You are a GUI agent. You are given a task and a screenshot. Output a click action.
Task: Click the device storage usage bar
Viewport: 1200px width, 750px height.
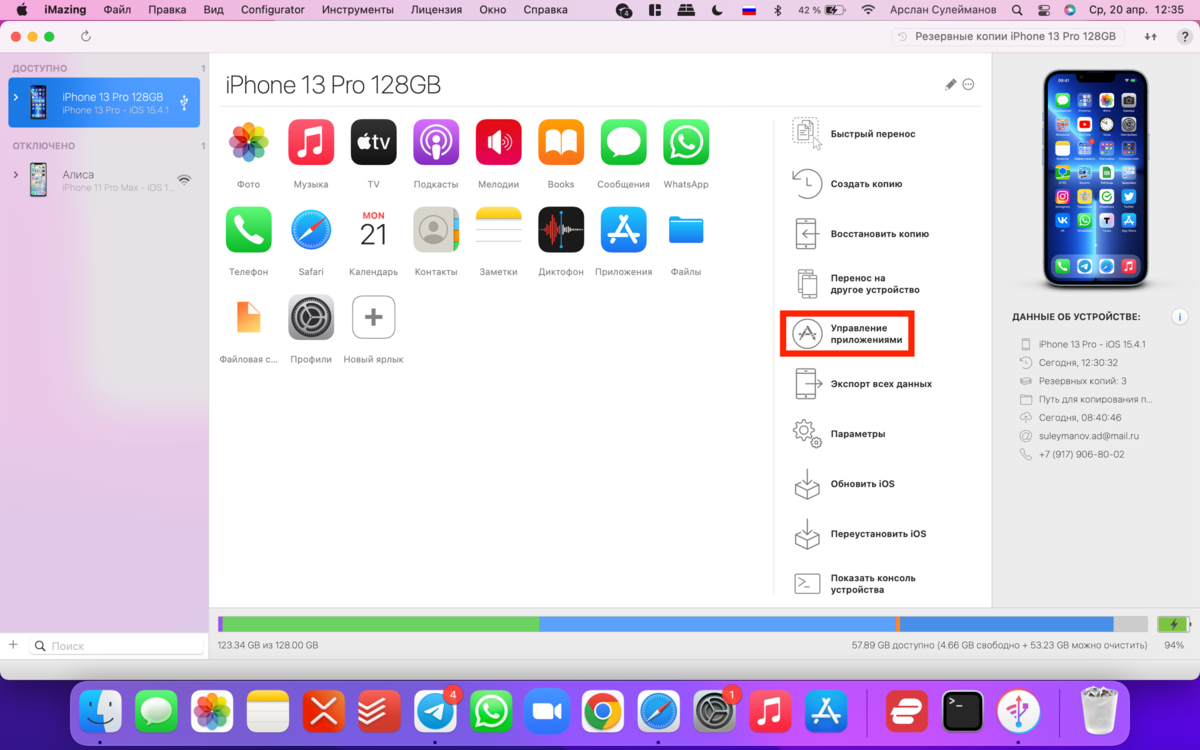pyautogui.click(x=683, y=624)
